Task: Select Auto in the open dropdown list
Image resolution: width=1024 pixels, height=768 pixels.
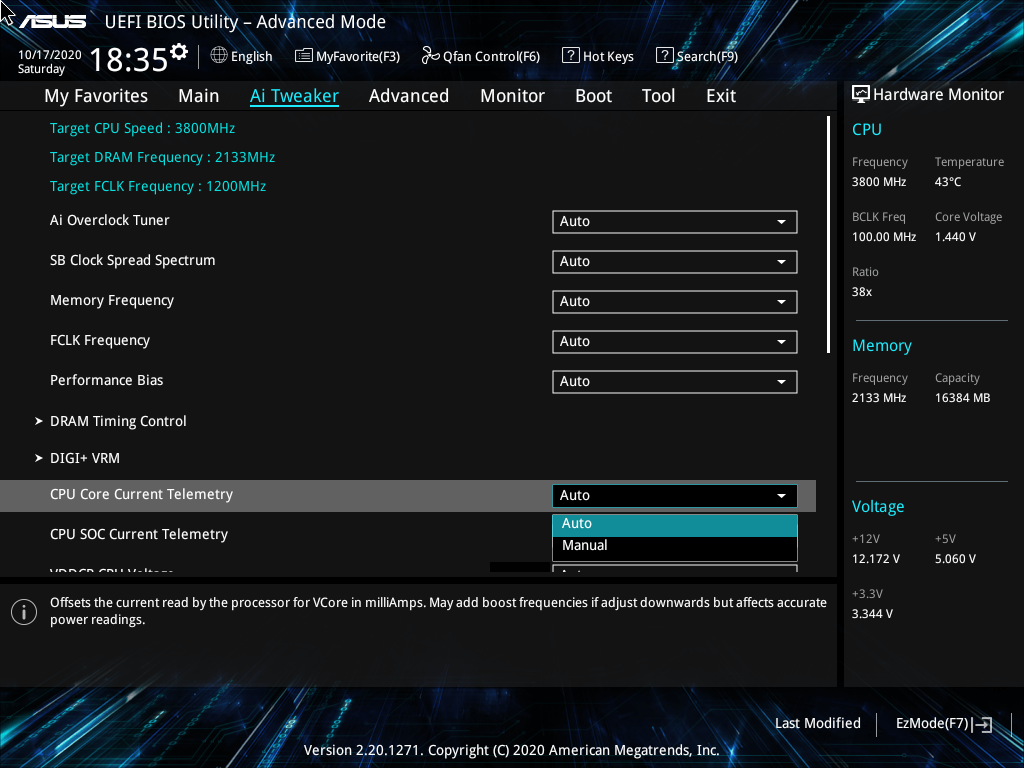Action: (x=675, y=524)
